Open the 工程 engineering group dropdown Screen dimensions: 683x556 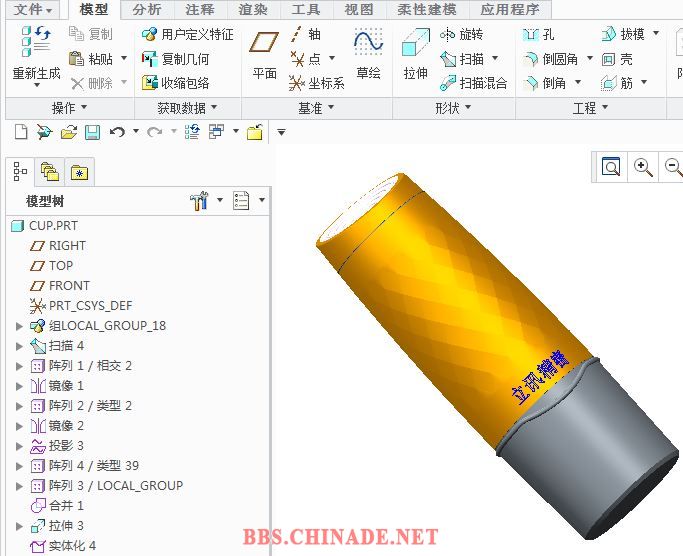(590, 108)
